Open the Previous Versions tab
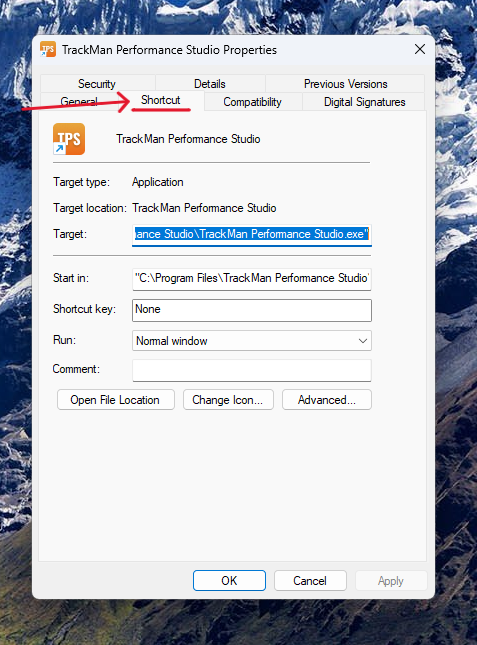 tap(345, 84)
